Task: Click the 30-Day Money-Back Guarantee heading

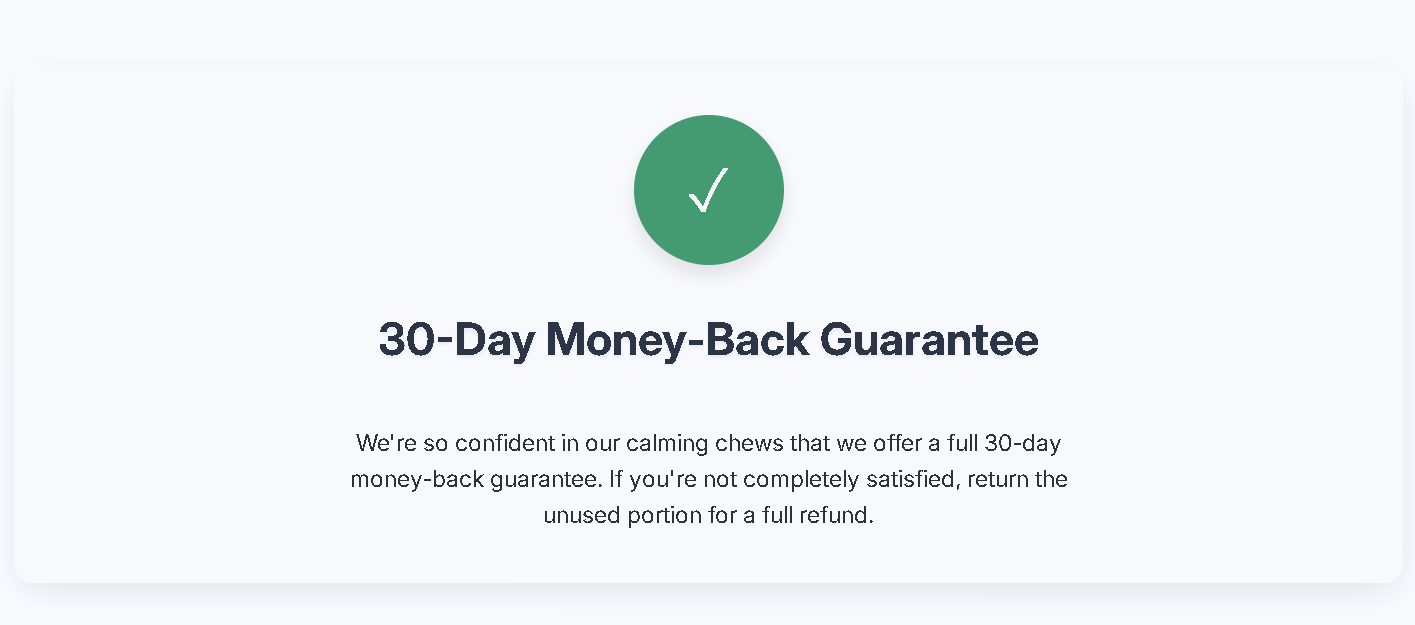Action: 708,340
